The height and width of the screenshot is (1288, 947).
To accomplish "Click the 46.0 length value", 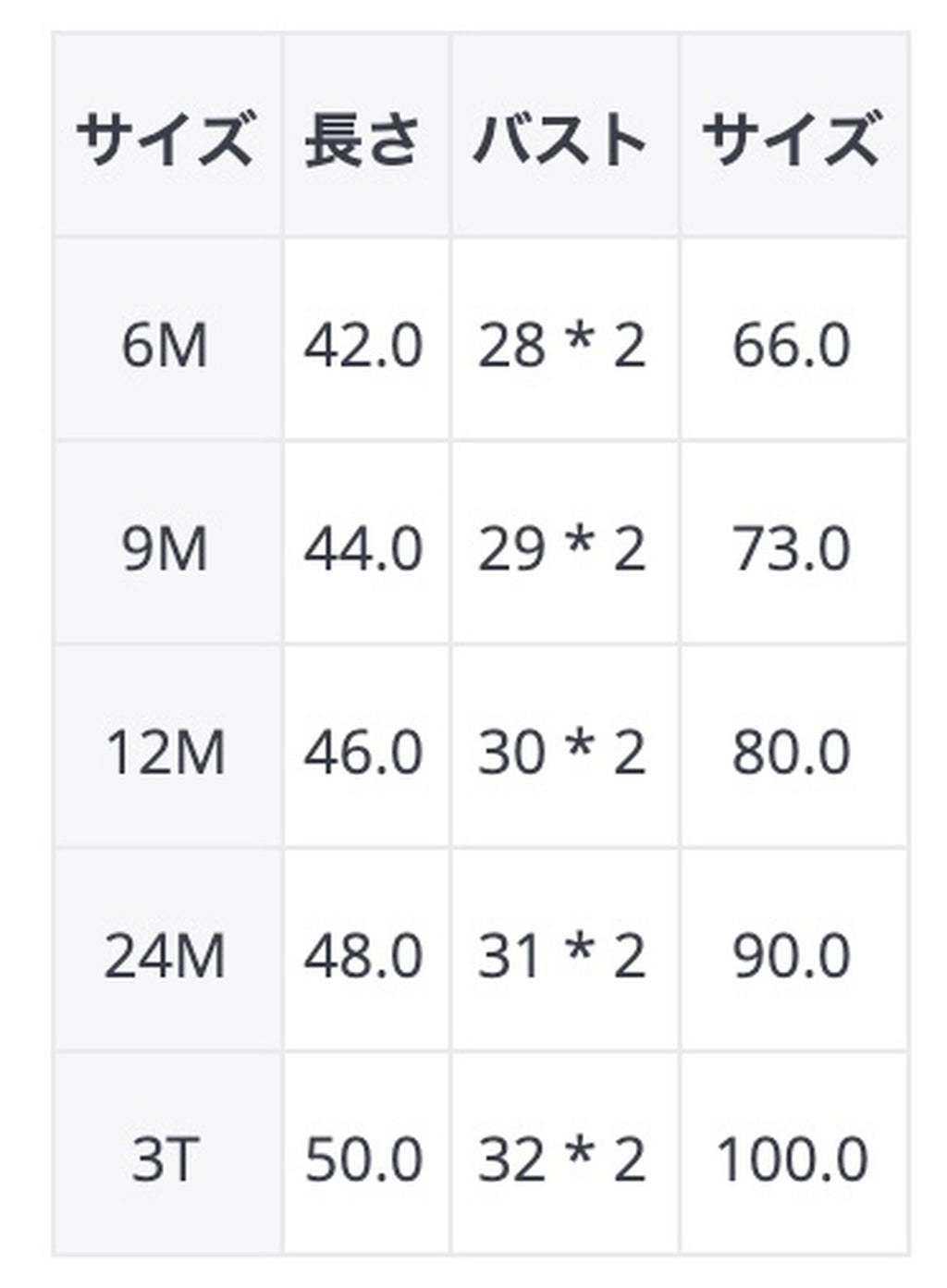I will click(x=364, y=752).
